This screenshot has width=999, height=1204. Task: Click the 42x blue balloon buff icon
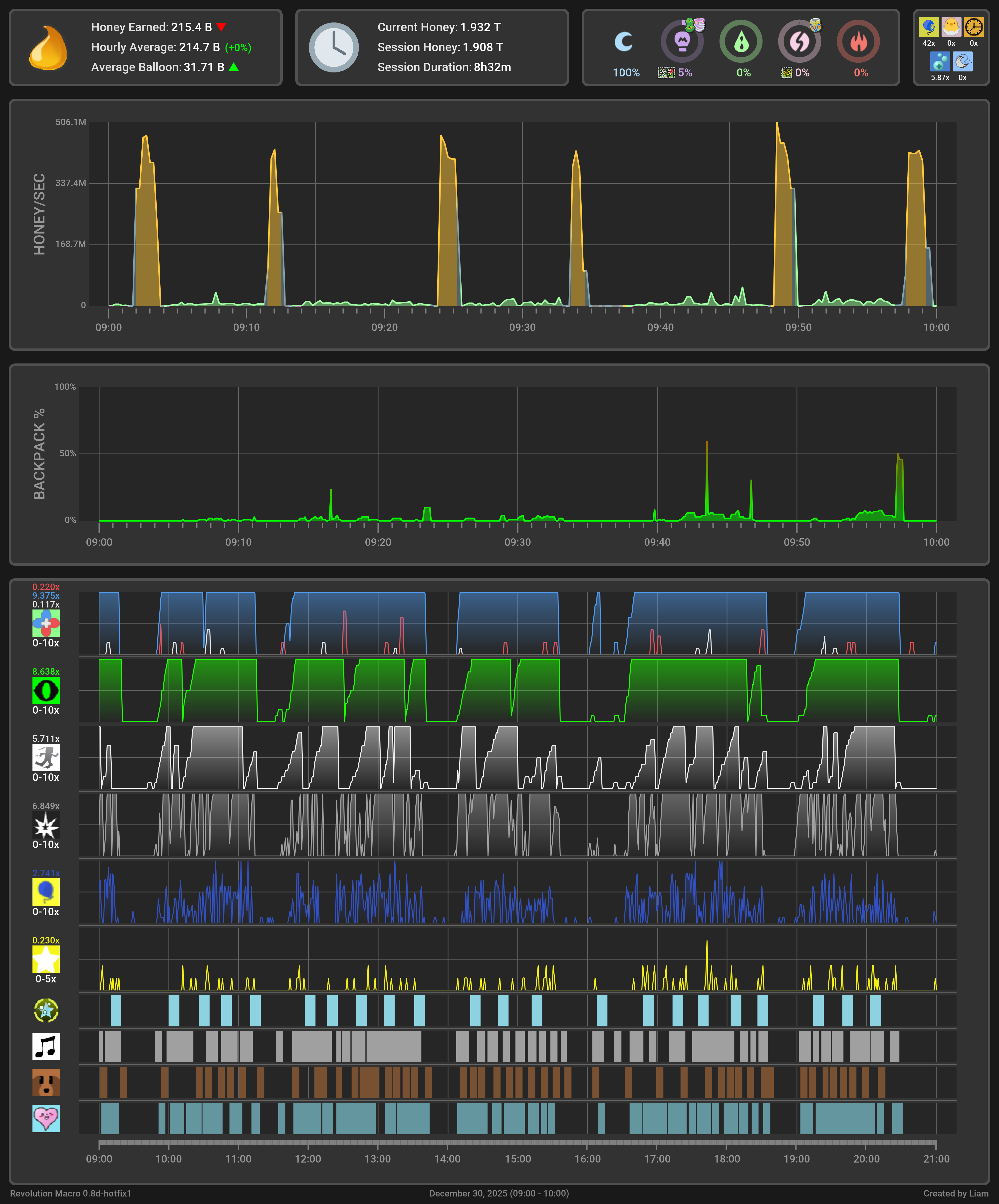[929, 27]
